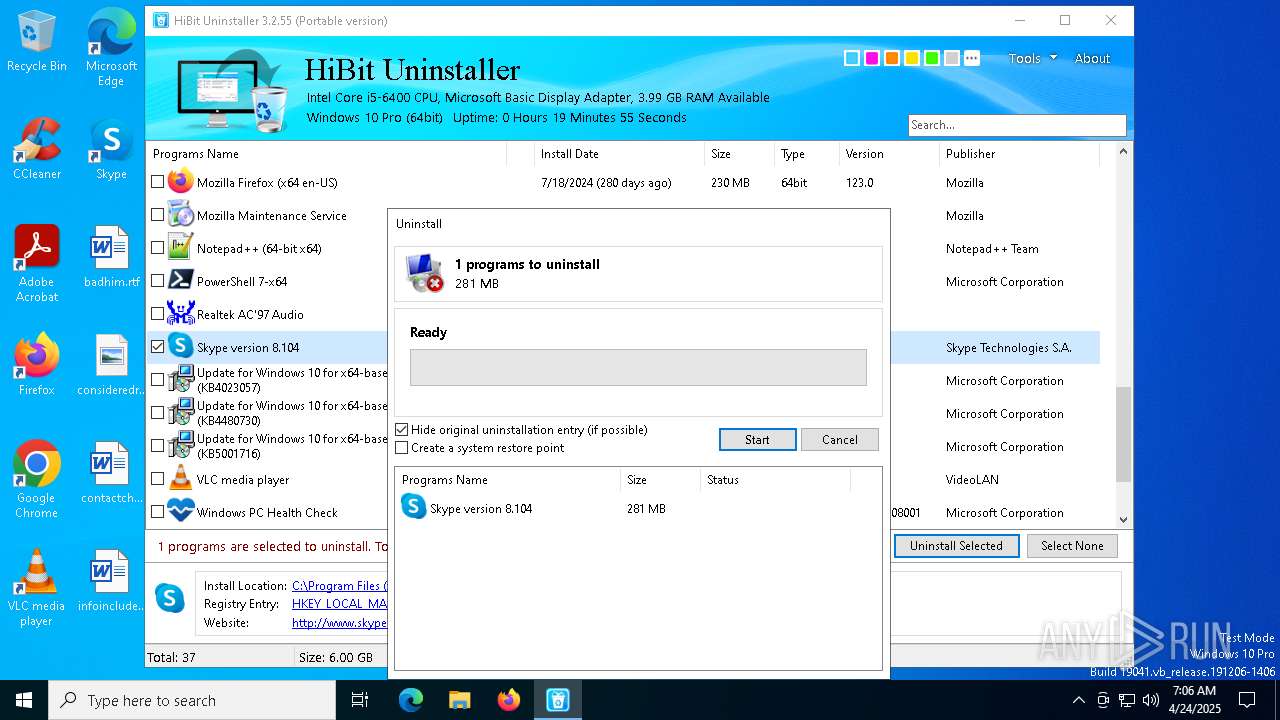Open File Explorer from taskbar

coord(459,700)
